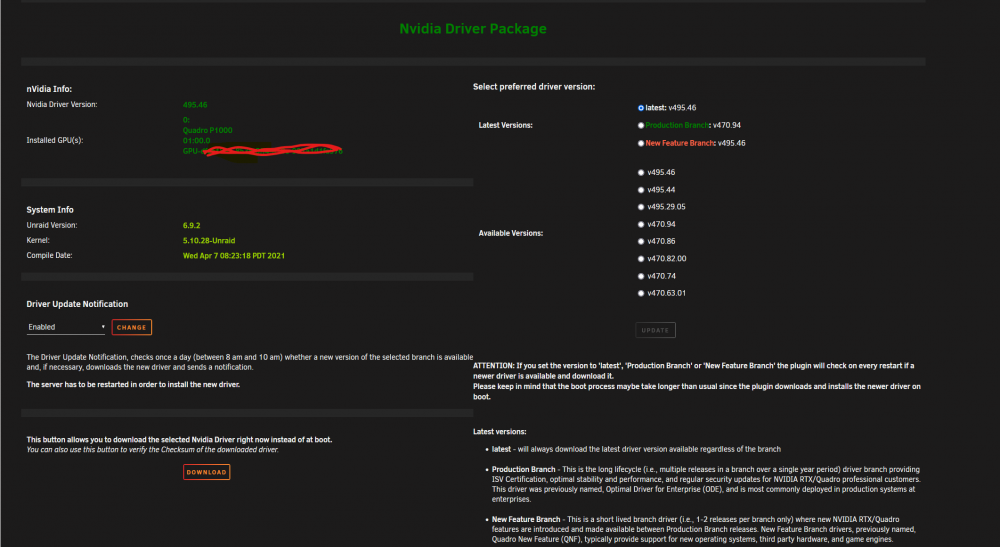The height and width of the screenshot is (547, 1000).
Task: Click the compile date Wed Apr 7 text
Action: (233, 256)
